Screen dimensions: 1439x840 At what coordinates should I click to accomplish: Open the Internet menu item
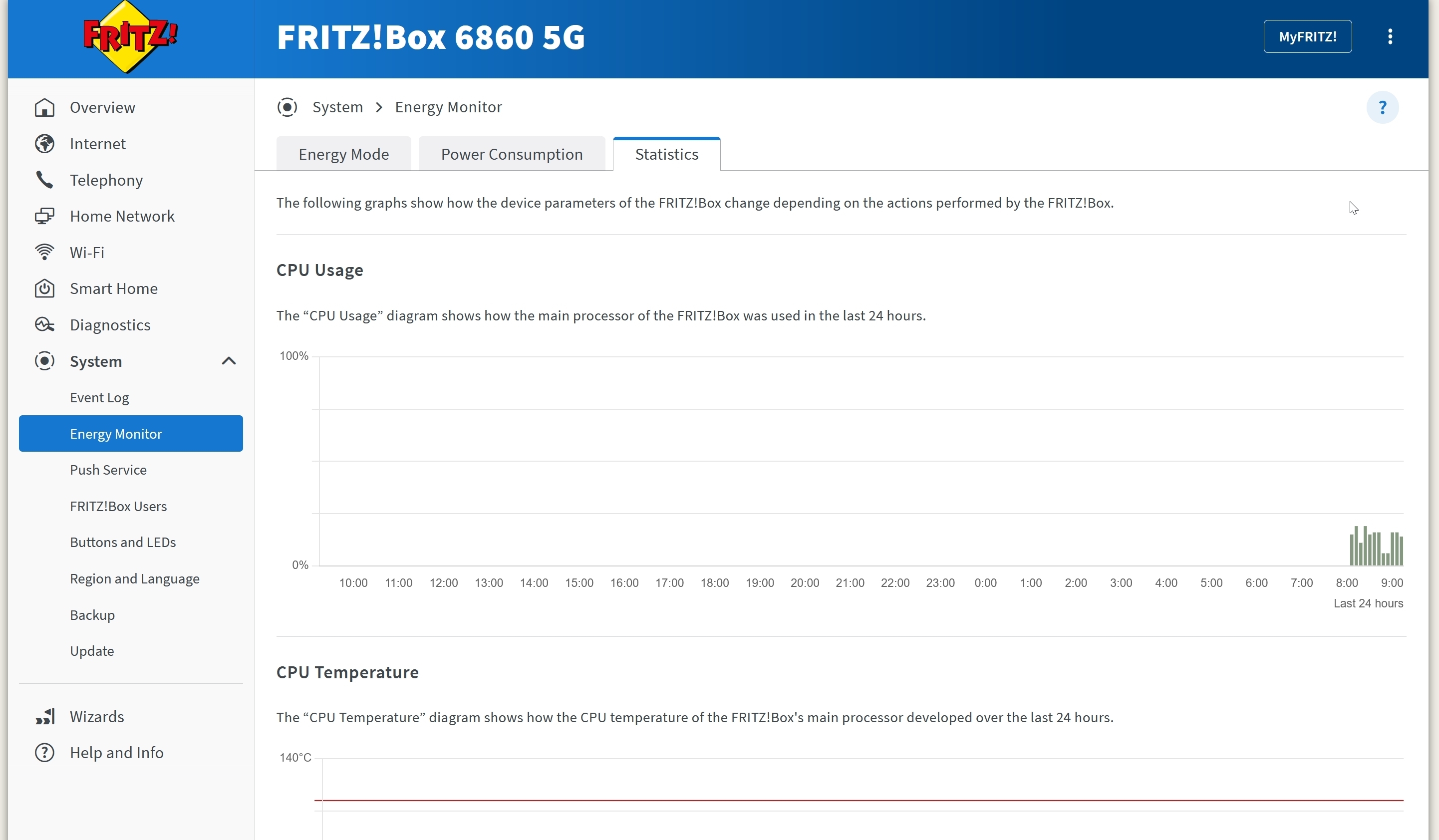[x=98, y=144]
